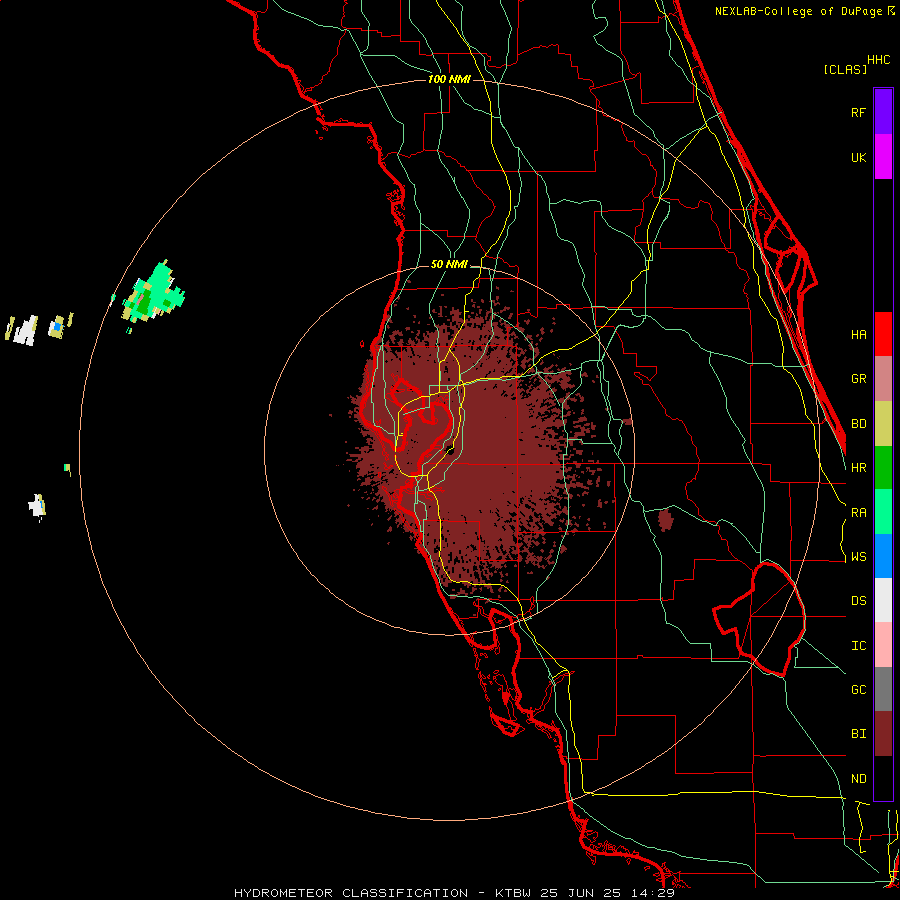Click the 'GR' legend label
Screen dimensions: 900x900
[x=858, y=379]
